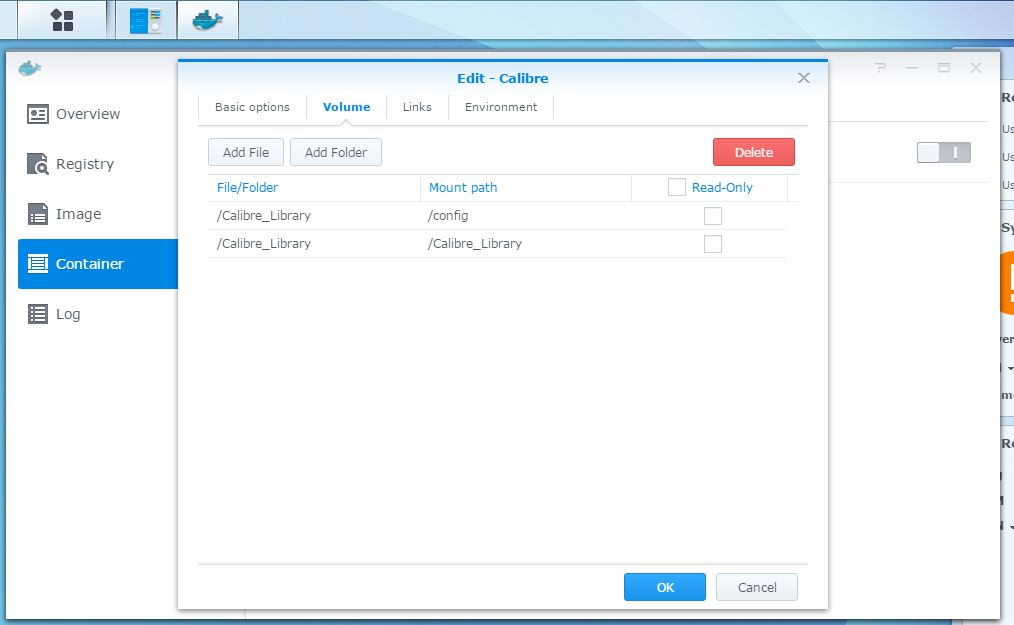Click the Cancel button
Viewport: 1014px width, 625px height.
pos(757,587)
